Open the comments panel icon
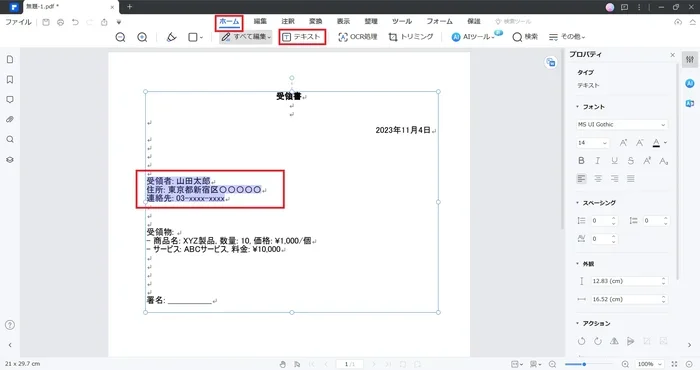The height and width of the screenshot is (370, 700). 10,100
